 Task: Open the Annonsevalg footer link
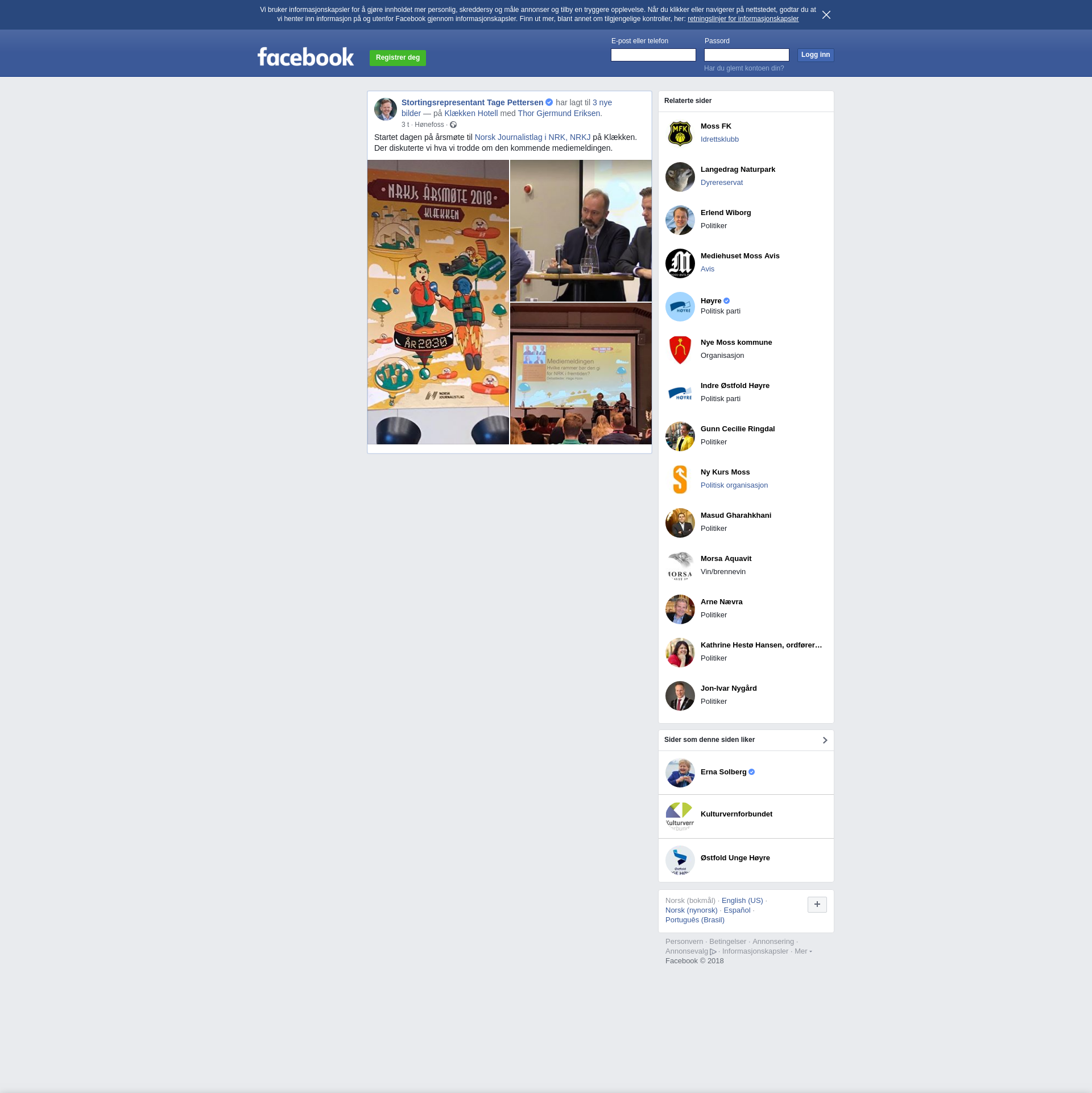(x=690, y=951)
